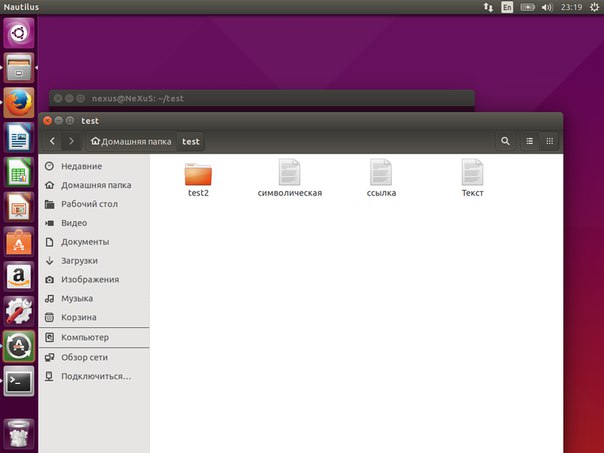This screenshot has height=453, width=604.
Task: Open Документы in the sidebar
Action: (x=94, y=242)
